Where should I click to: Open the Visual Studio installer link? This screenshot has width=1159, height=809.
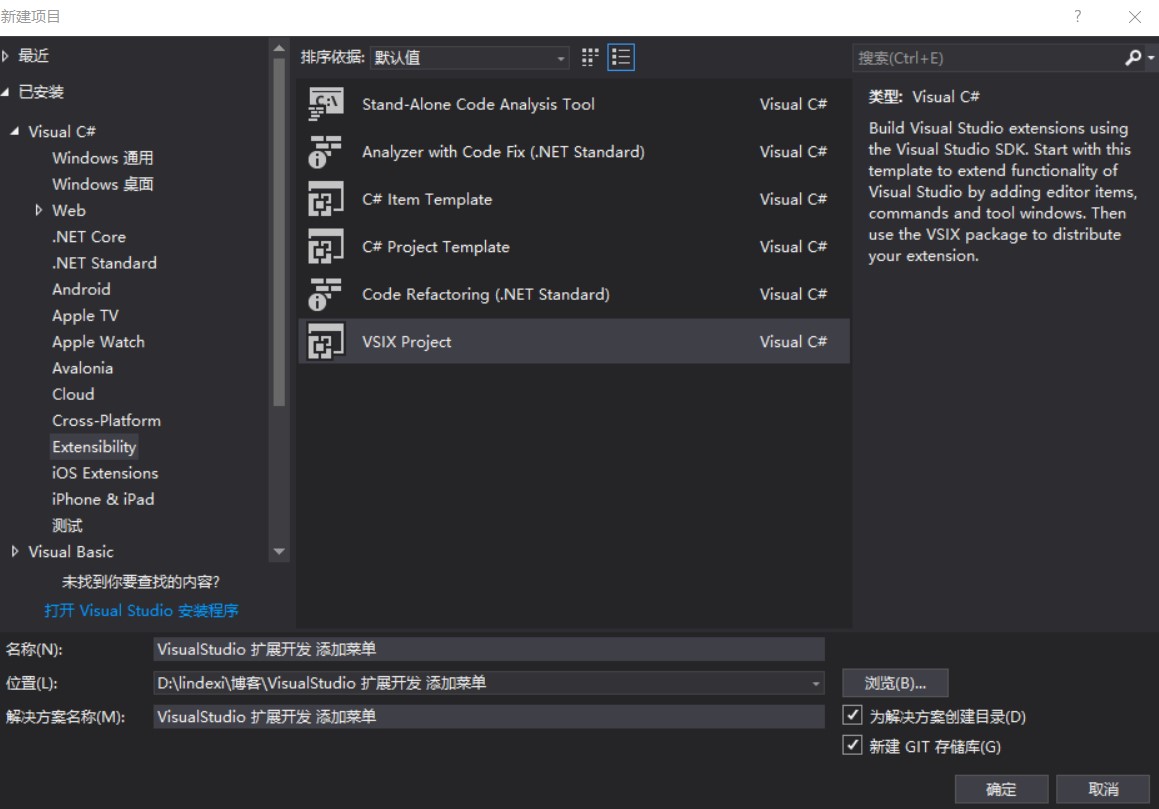tap(141, 610)
